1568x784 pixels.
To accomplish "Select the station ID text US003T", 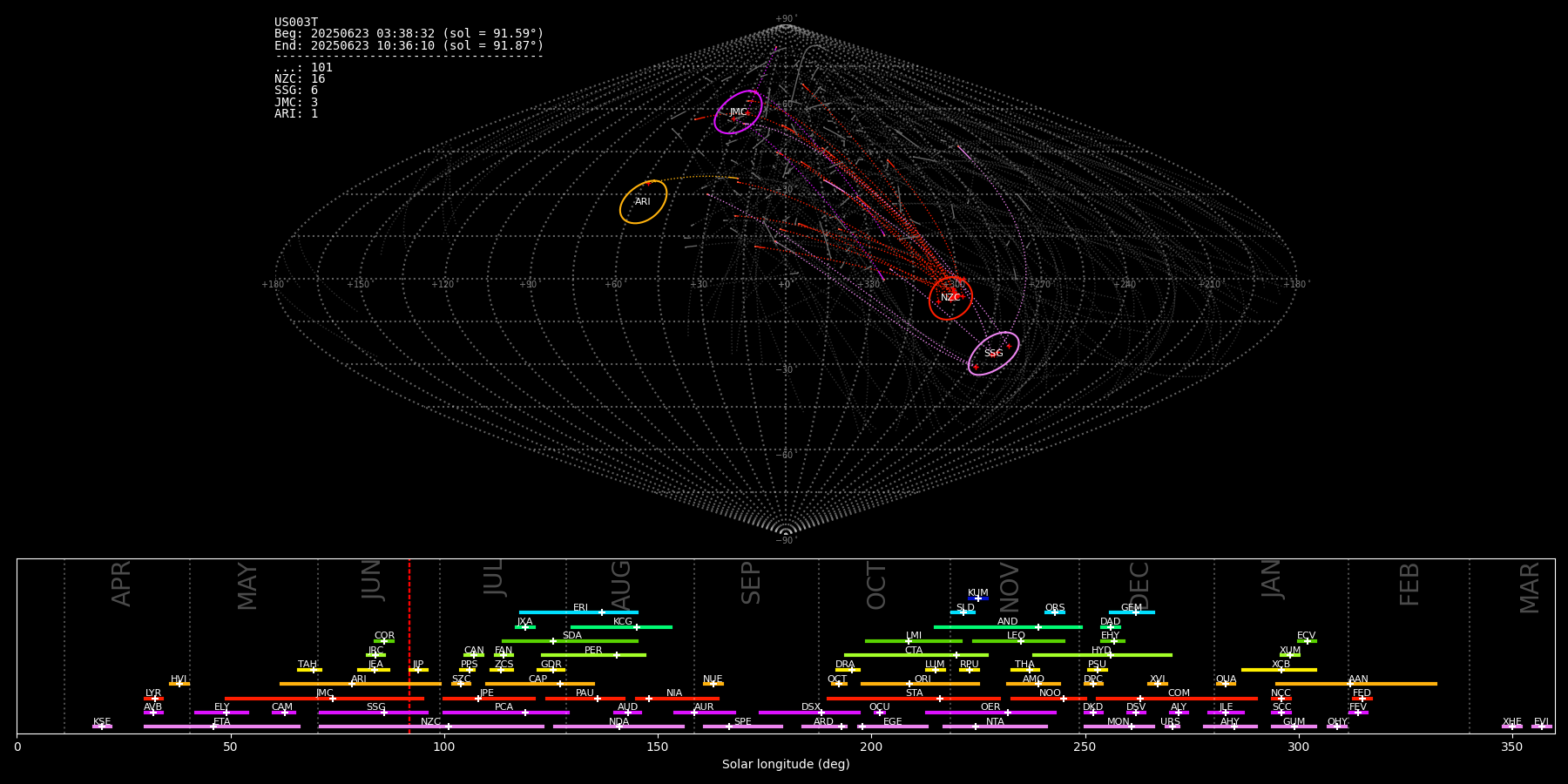I will point(296,23).
